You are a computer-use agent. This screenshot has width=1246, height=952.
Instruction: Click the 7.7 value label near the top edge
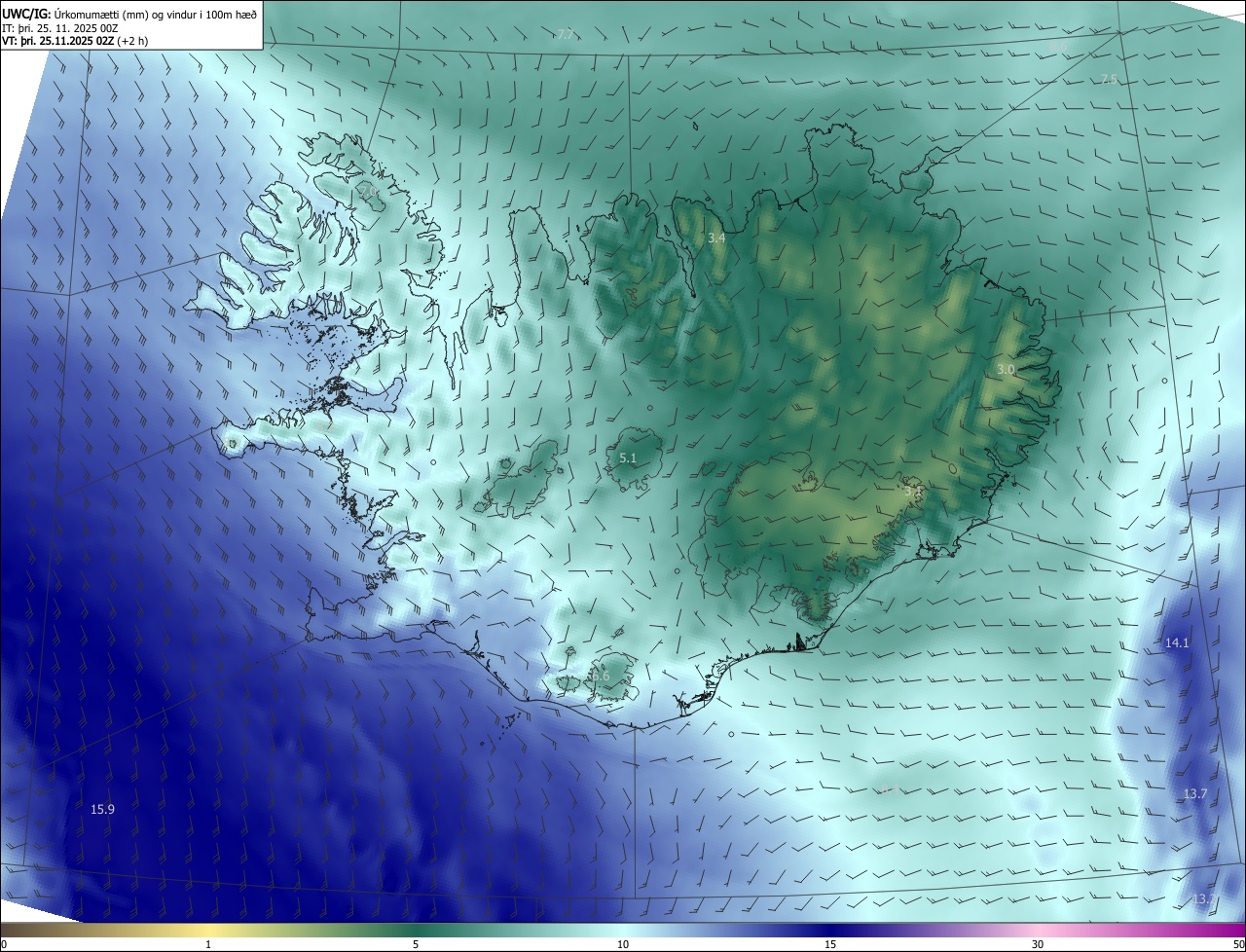point(566,34)
